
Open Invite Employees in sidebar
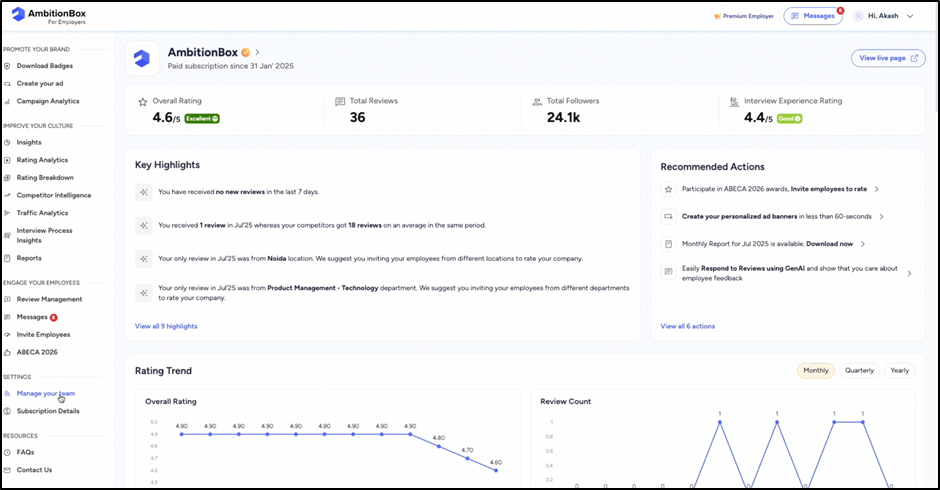click(43, 334)
